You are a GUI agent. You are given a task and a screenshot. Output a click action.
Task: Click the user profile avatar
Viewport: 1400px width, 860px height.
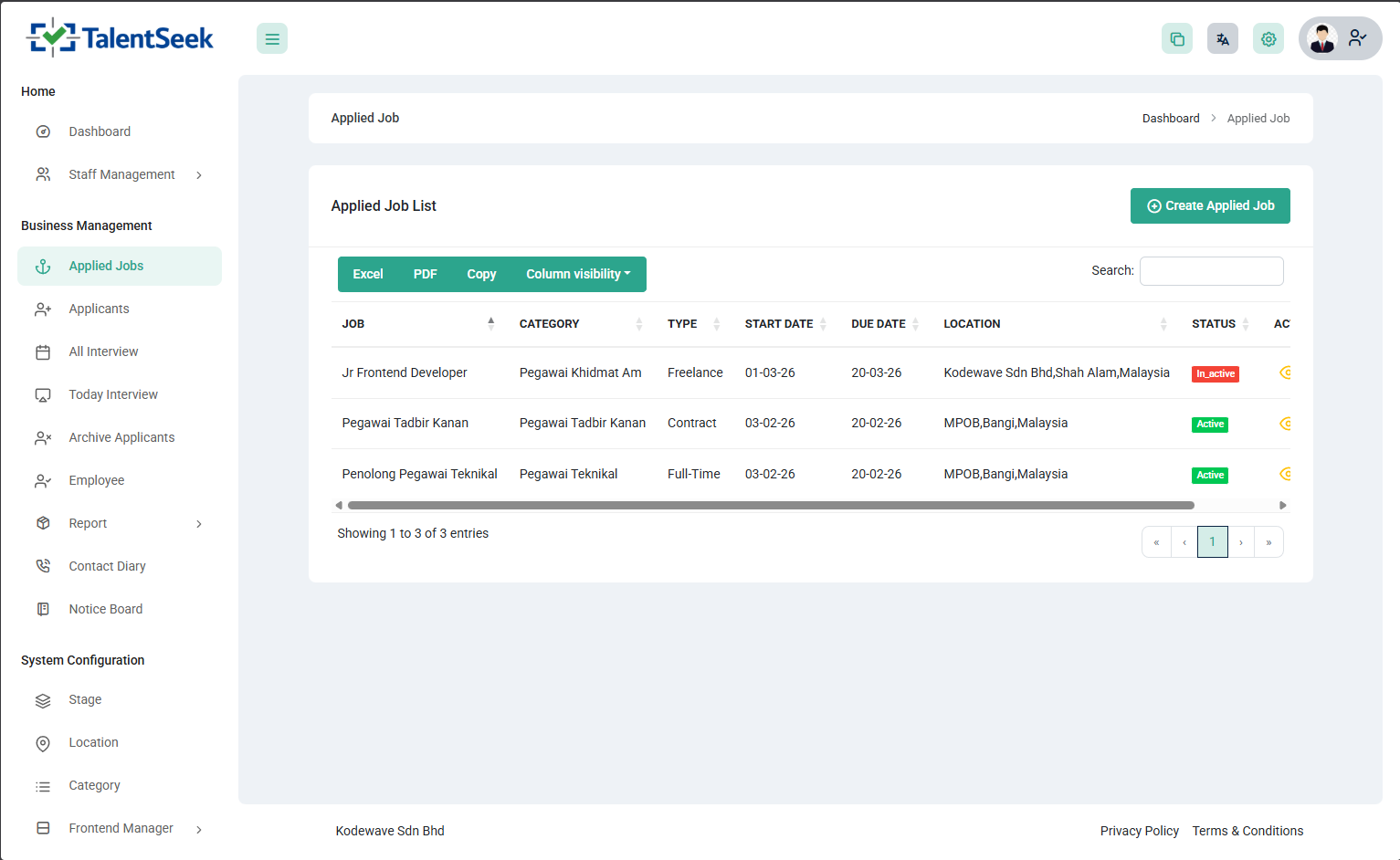(x=1322, y=38)
